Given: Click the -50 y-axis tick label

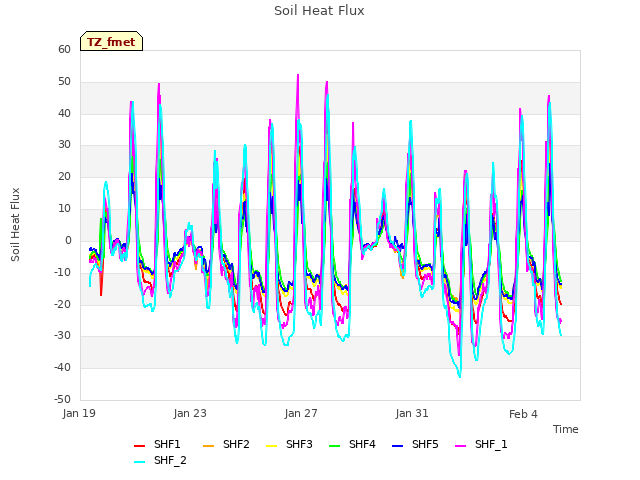Looking at the screenshot, I should point(62,399).
